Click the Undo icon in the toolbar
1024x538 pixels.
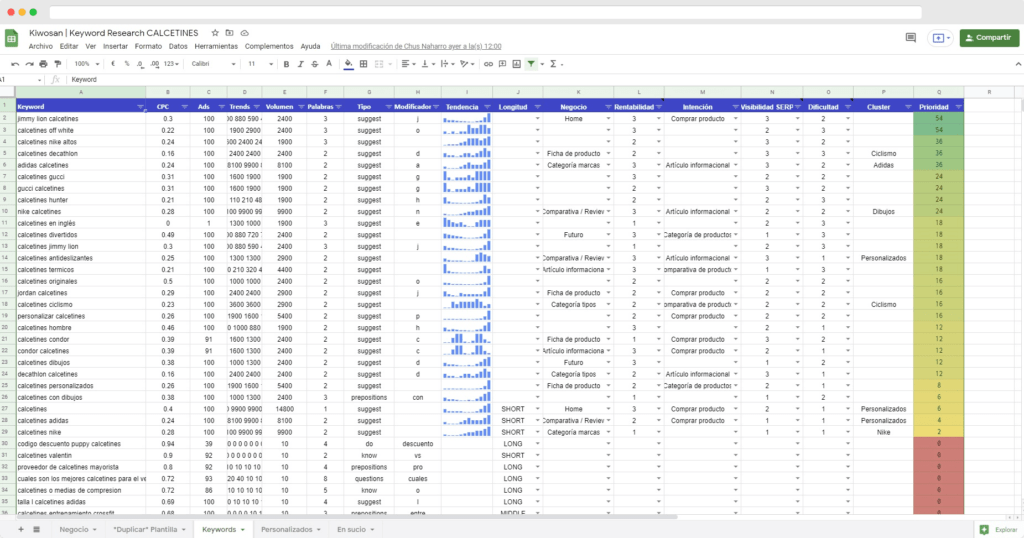tap(15, 64)
